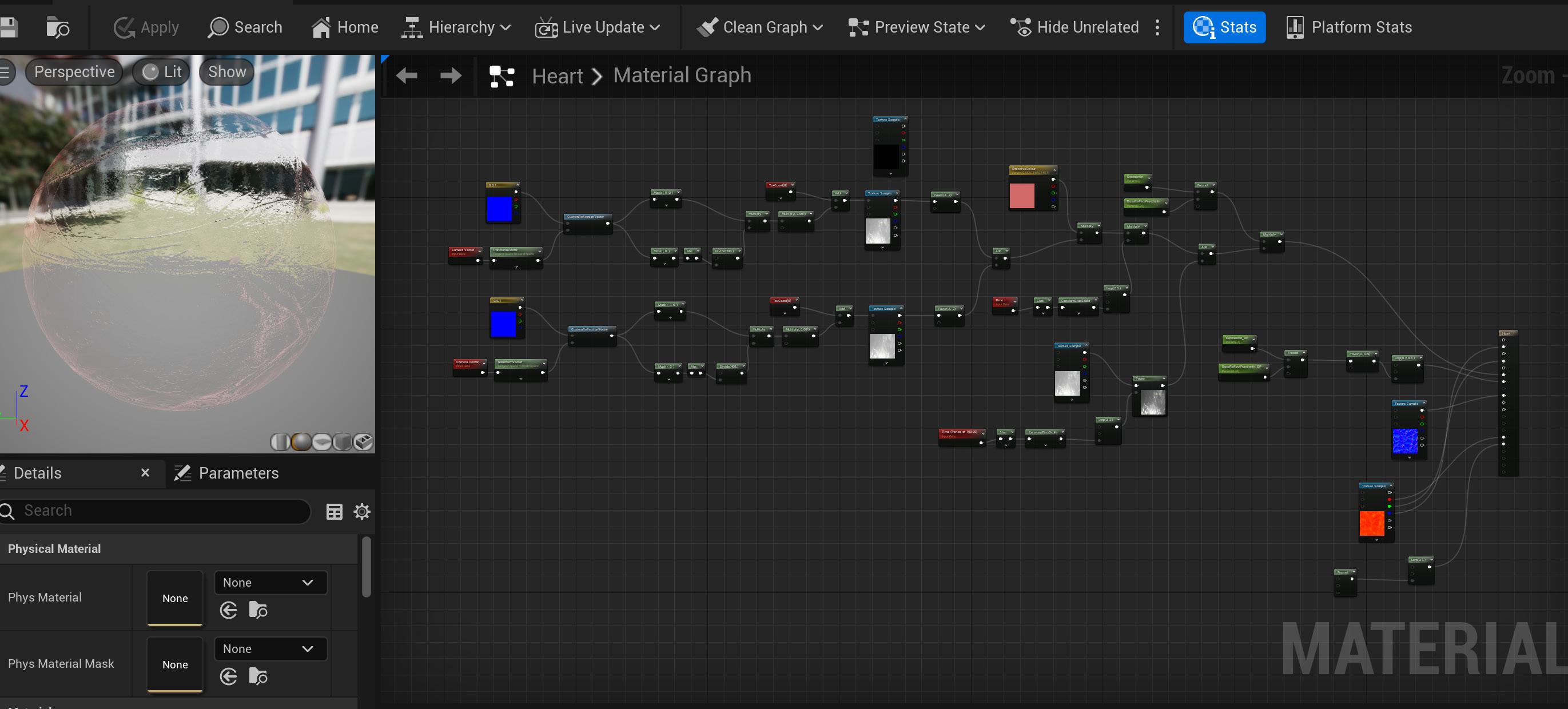This screenshot has width=1568, height=709.
Task: Use selected asset for Phys Material
Action: pos(229,610)
